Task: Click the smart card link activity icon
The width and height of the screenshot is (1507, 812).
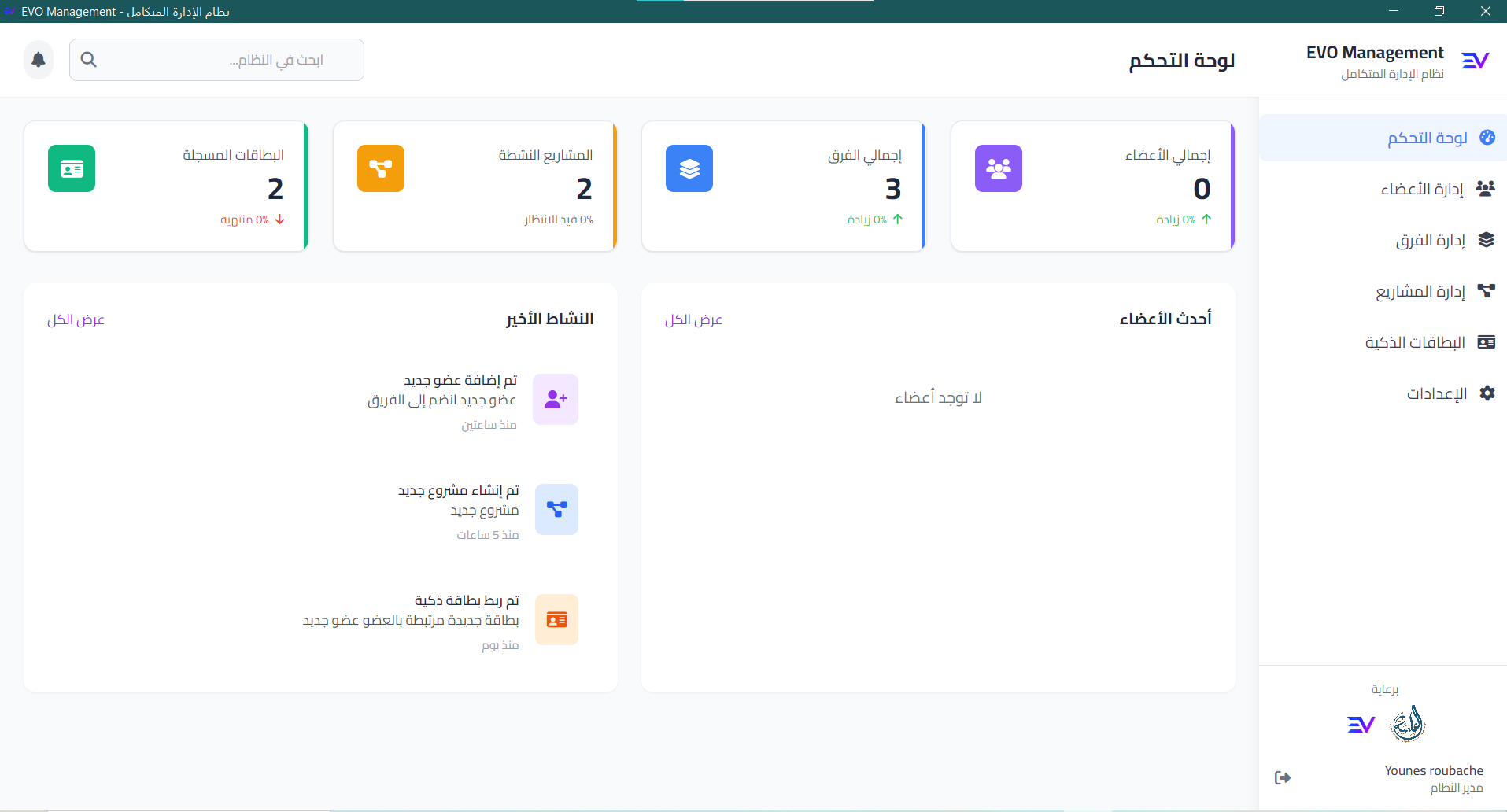Action: click(556, 619)
